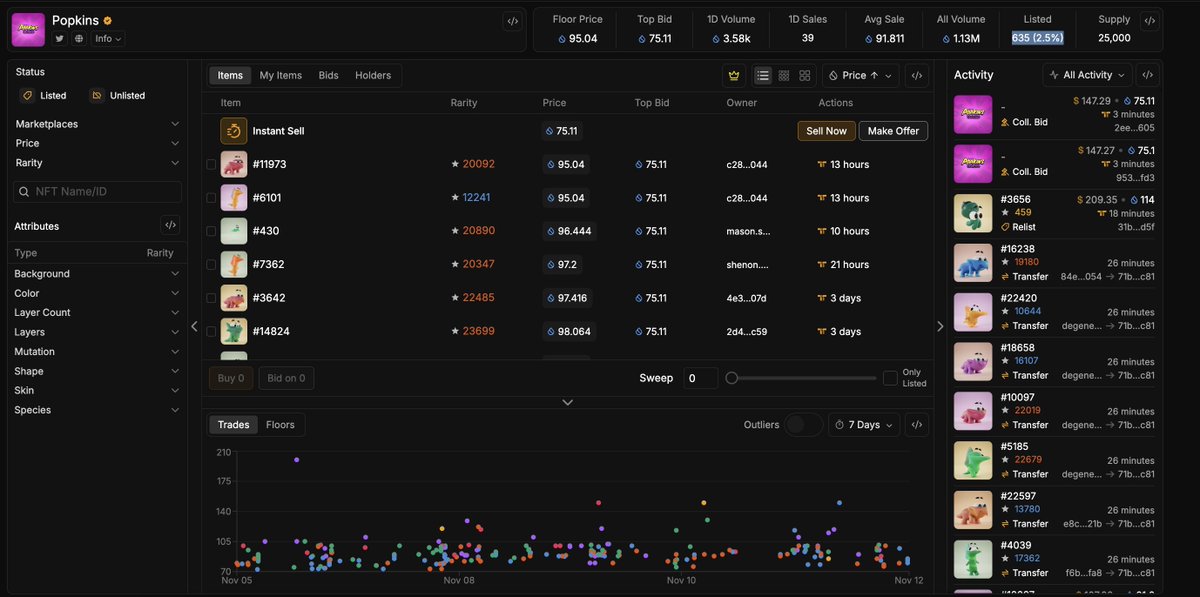Switch to the Holders tab
Image resolution: width=1200 pixels, height=597 pixels.
click(x=373, y=75)
